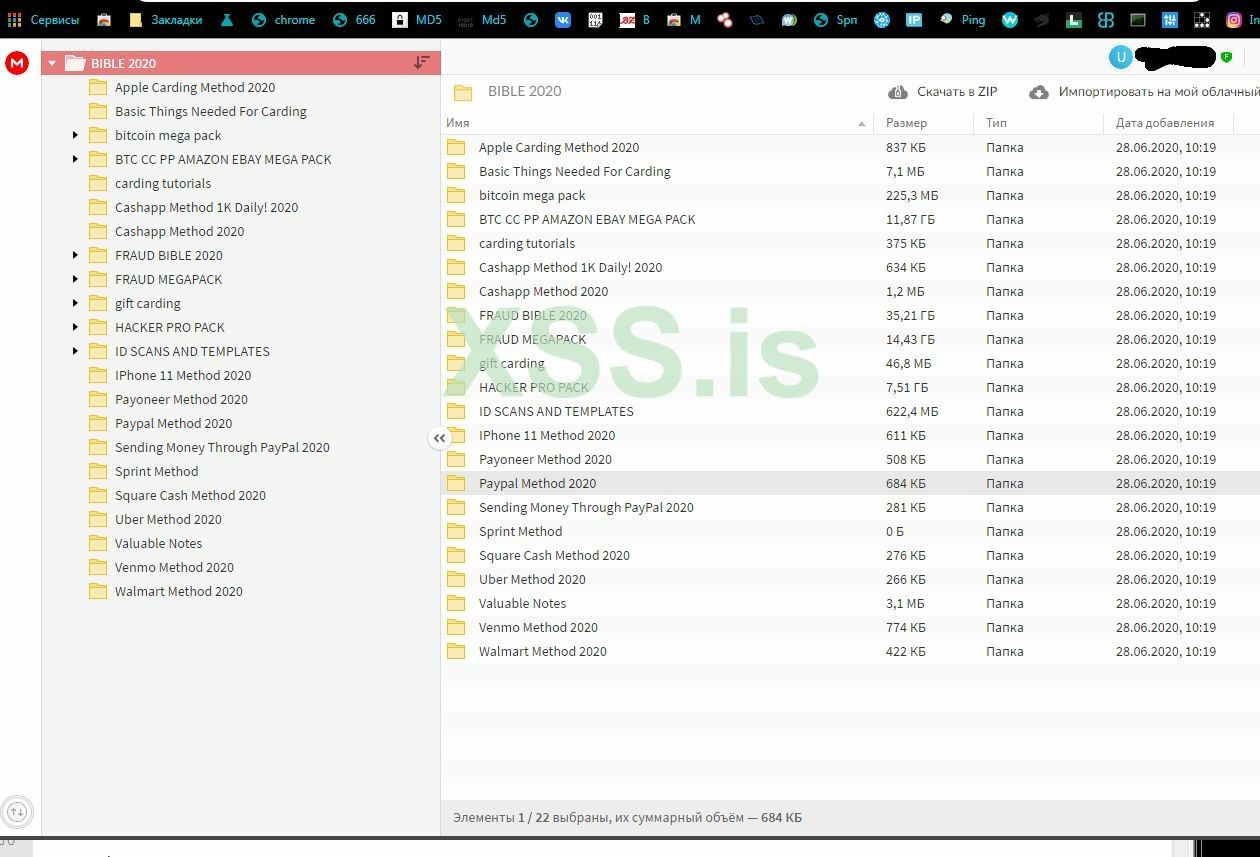Open the chrome bookmark
This screenshot has width=1260, height=857.
tap(283, 19)
